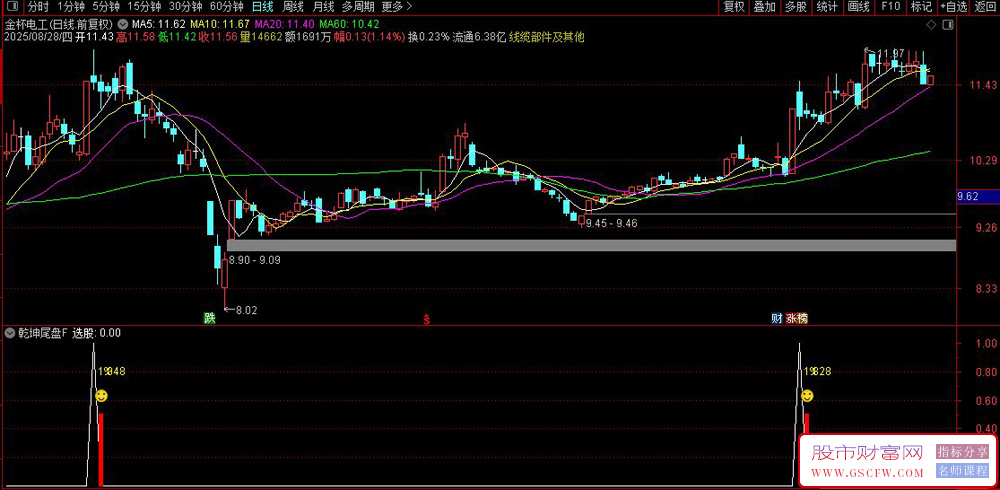Click the right smiley face signal icon
The image size is (1000, 490).
(x=807, y=396)
